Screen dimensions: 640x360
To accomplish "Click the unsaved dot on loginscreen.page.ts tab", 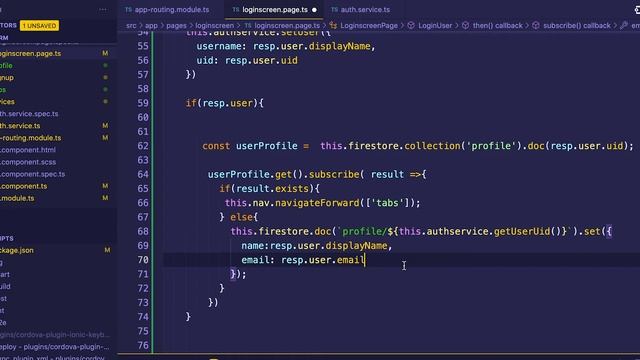I will click(x=314, y=10).
